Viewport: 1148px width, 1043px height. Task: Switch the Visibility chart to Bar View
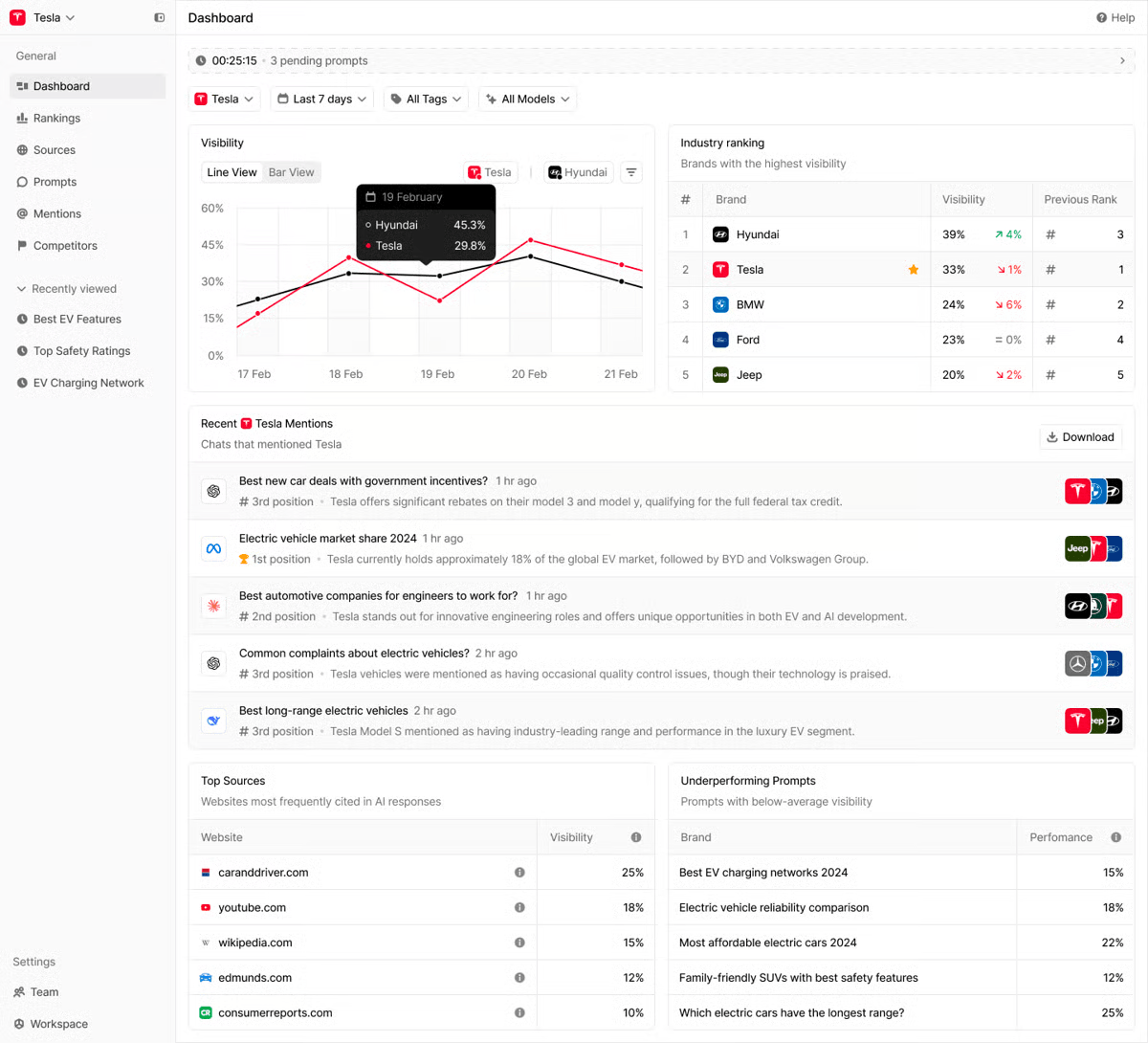[x=291, y=172]
